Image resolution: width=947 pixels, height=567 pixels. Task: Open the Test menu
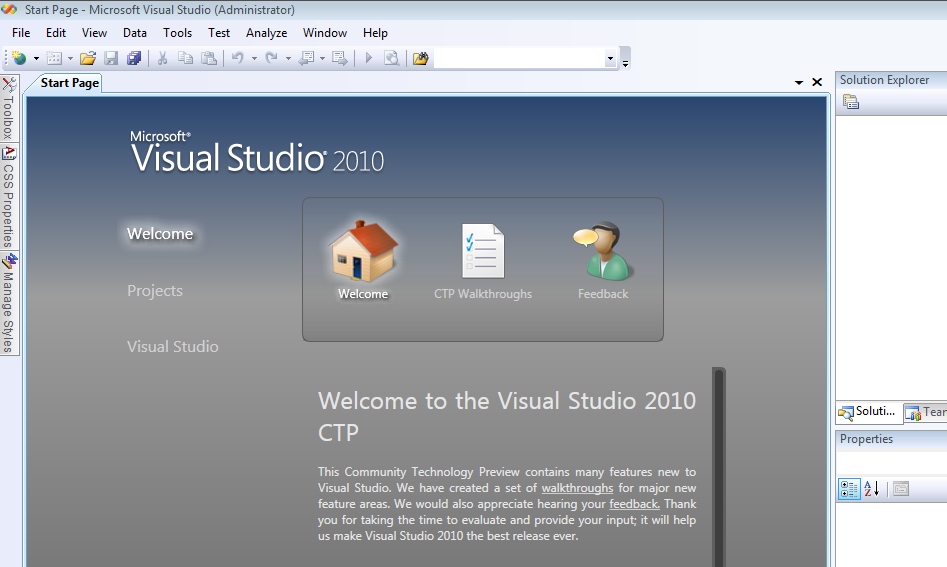(219, 33)
